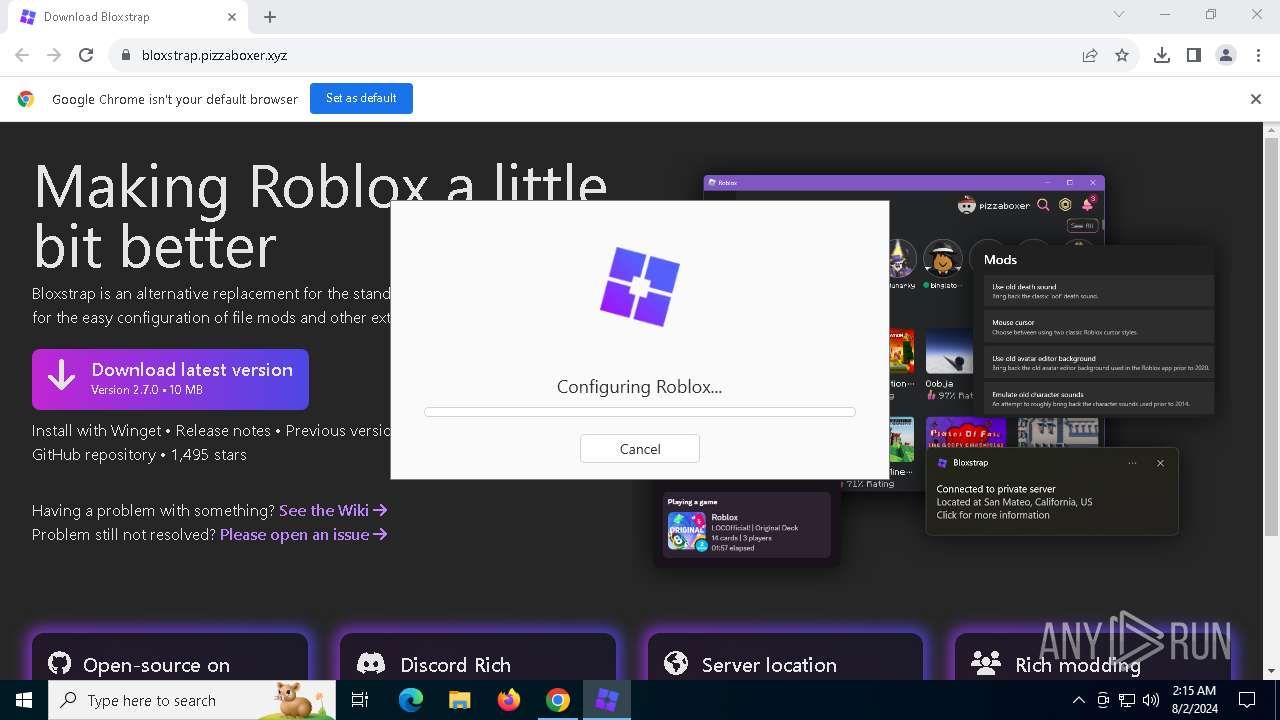Click the Bloxstrap logo in the dialog
Viewport: 1280px width, 720px height.
(640, 286)
